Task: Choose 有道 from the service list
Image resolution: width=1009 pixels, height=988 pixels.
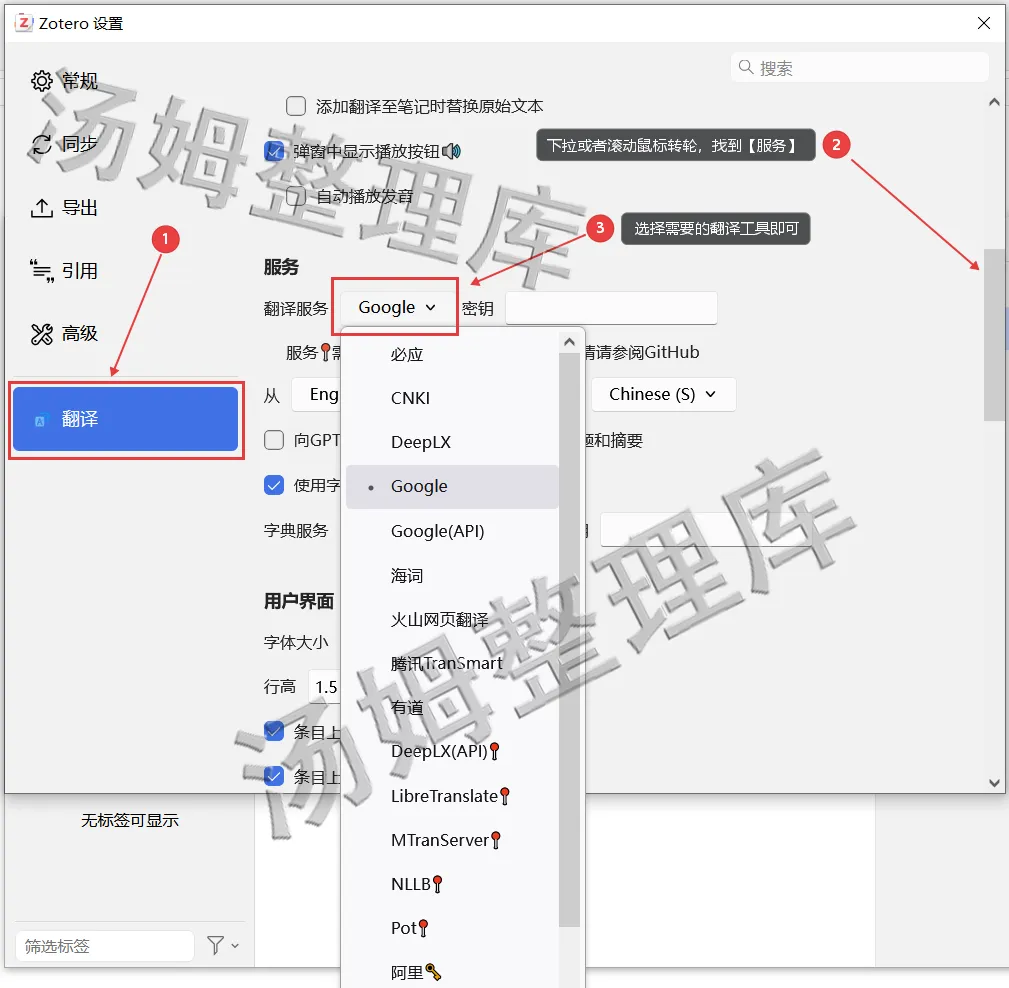Action: [x=452, y=707]
